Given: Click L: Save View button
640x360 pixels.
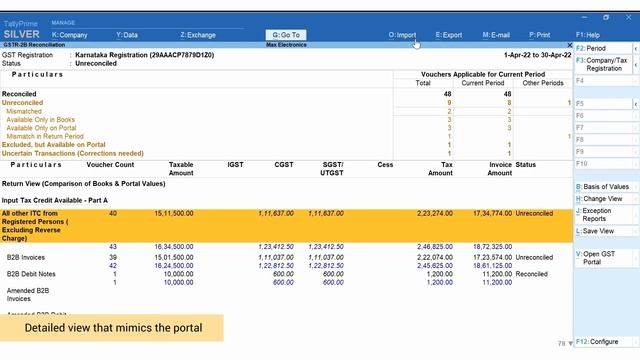Looking at the screenshot, I should click(603, 231).
